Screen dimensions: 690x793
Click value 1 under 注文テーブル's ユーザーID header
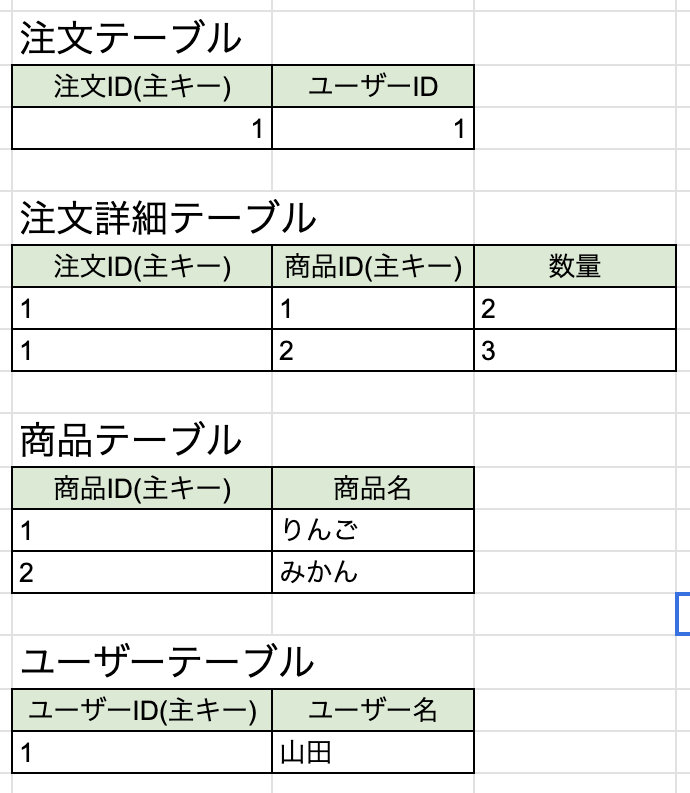tap(373, 129)
